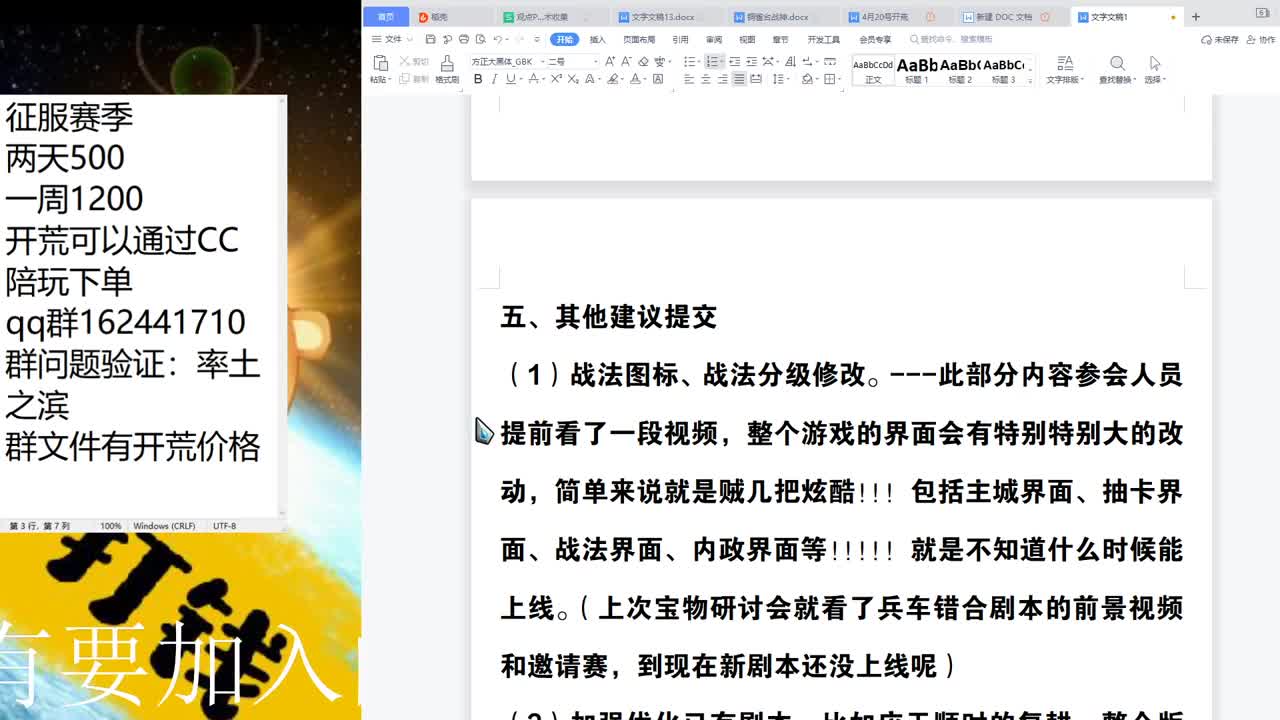This screenshot has height=720, width=1280.
Task: Open the font size dropdown
Action: 594,61
